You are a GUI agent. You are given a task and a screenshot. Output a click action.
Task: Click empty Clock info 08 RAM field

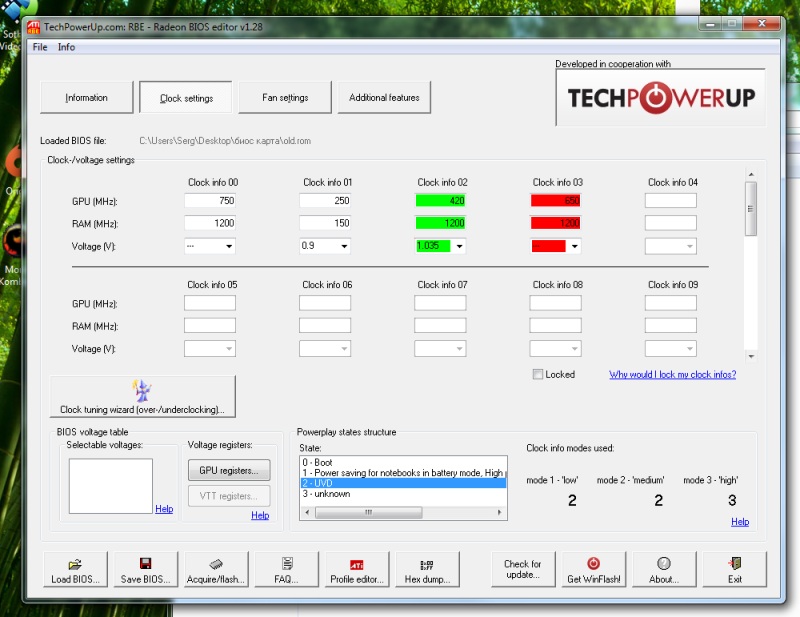pos(556,326)
